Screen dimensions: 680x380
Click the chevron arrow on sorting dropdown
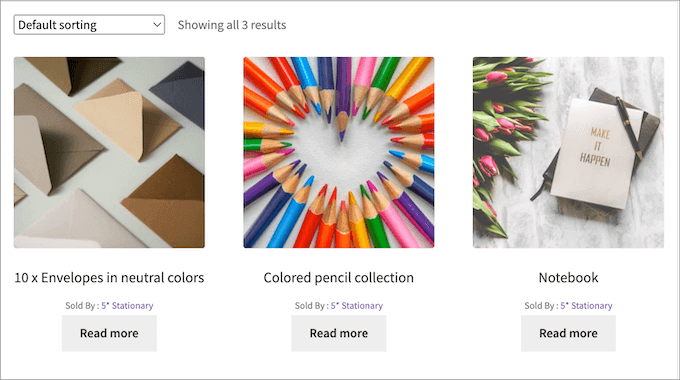point(157,25)
